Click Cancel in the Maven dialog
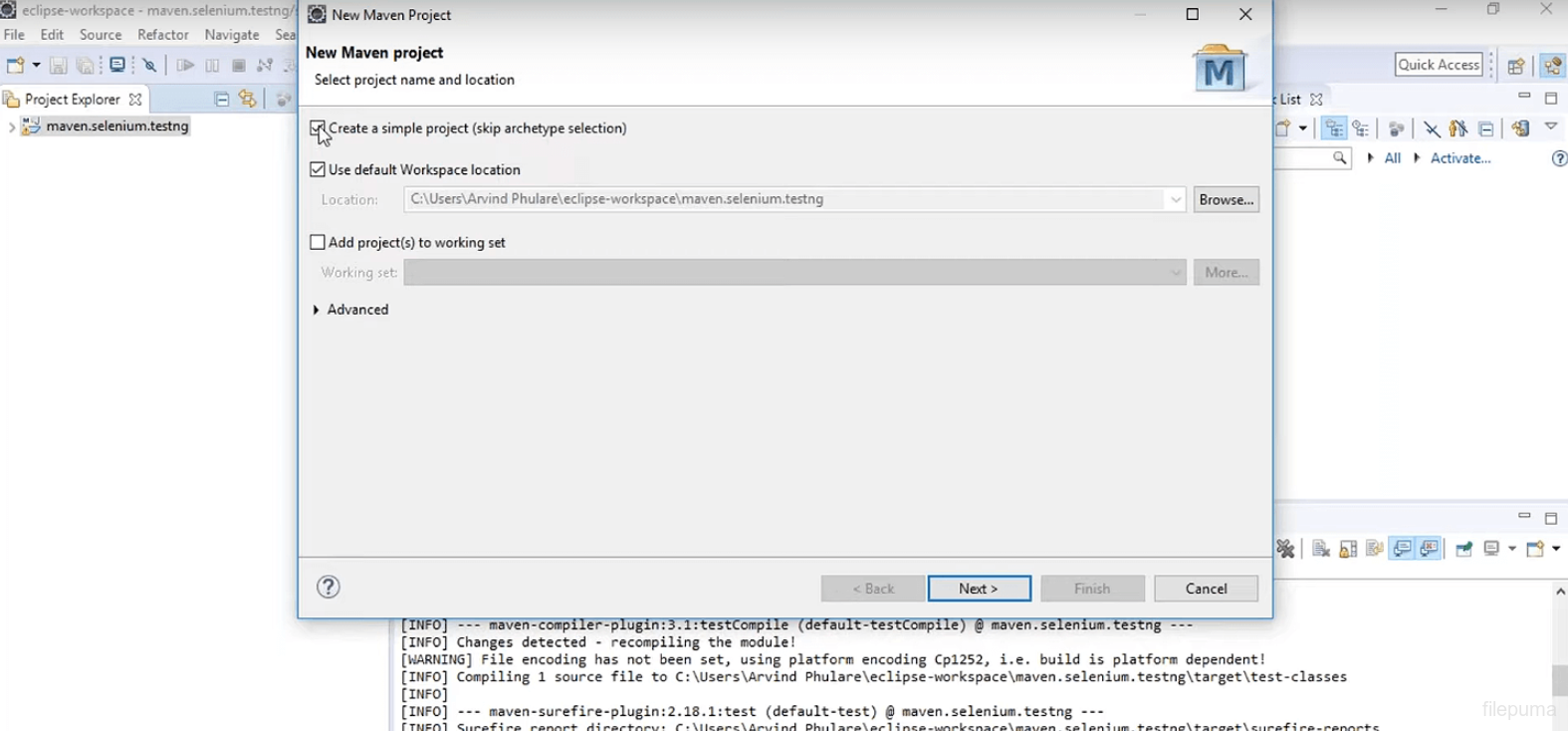Screen dimensions: 1568x731 click(x=1206, y=589)
